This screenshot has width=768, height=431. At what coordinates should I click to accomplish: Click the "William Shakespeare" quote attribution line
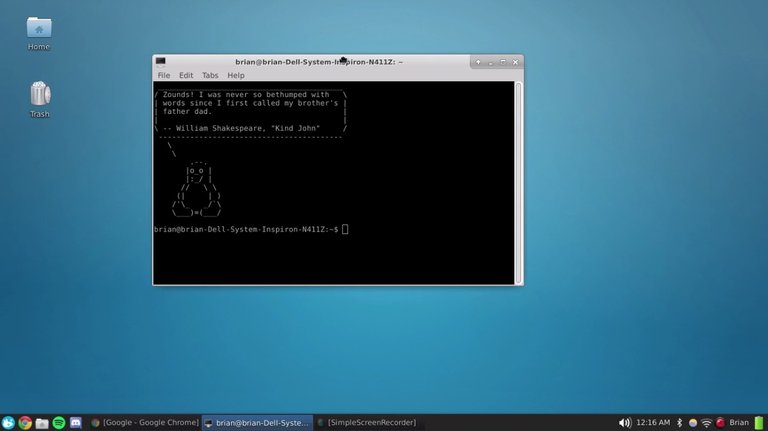(x=241, y=128)
